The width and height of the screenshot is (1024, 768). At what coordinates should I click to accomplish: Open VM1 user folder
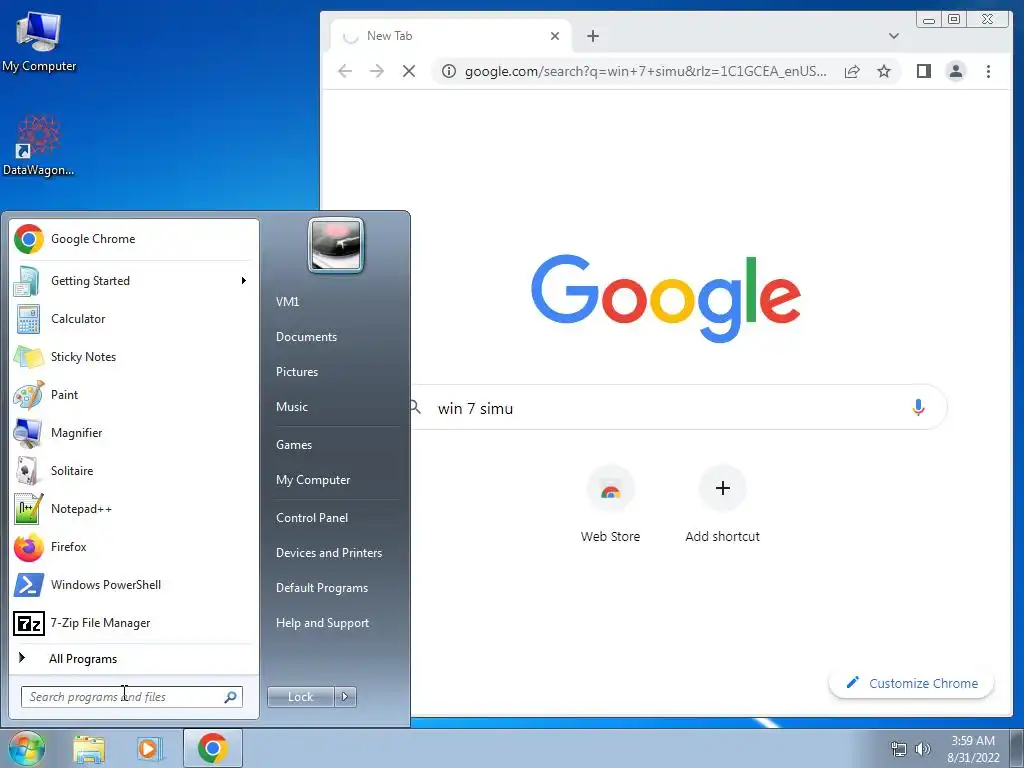[287, 302]
